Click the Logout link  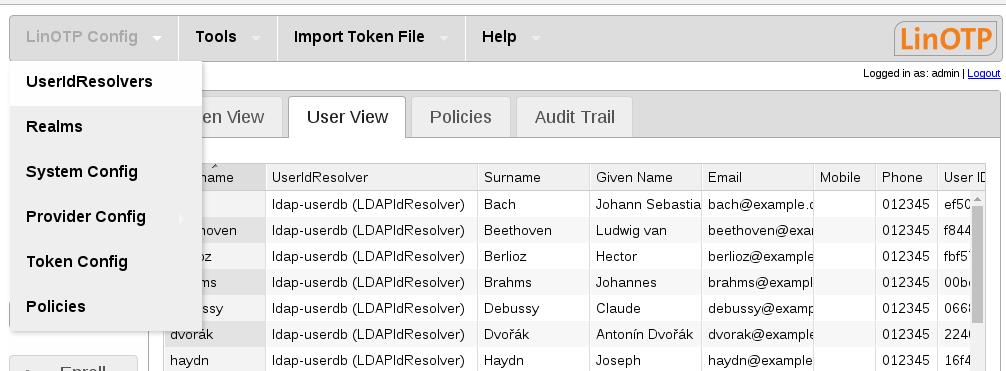[x=984, y=74]
